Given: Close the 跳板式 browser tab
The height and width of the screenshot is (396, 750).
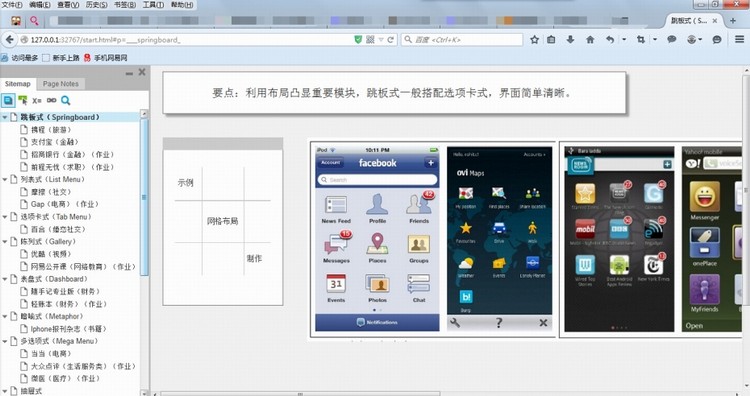Looking at the screenshot, I should (715, 21).
